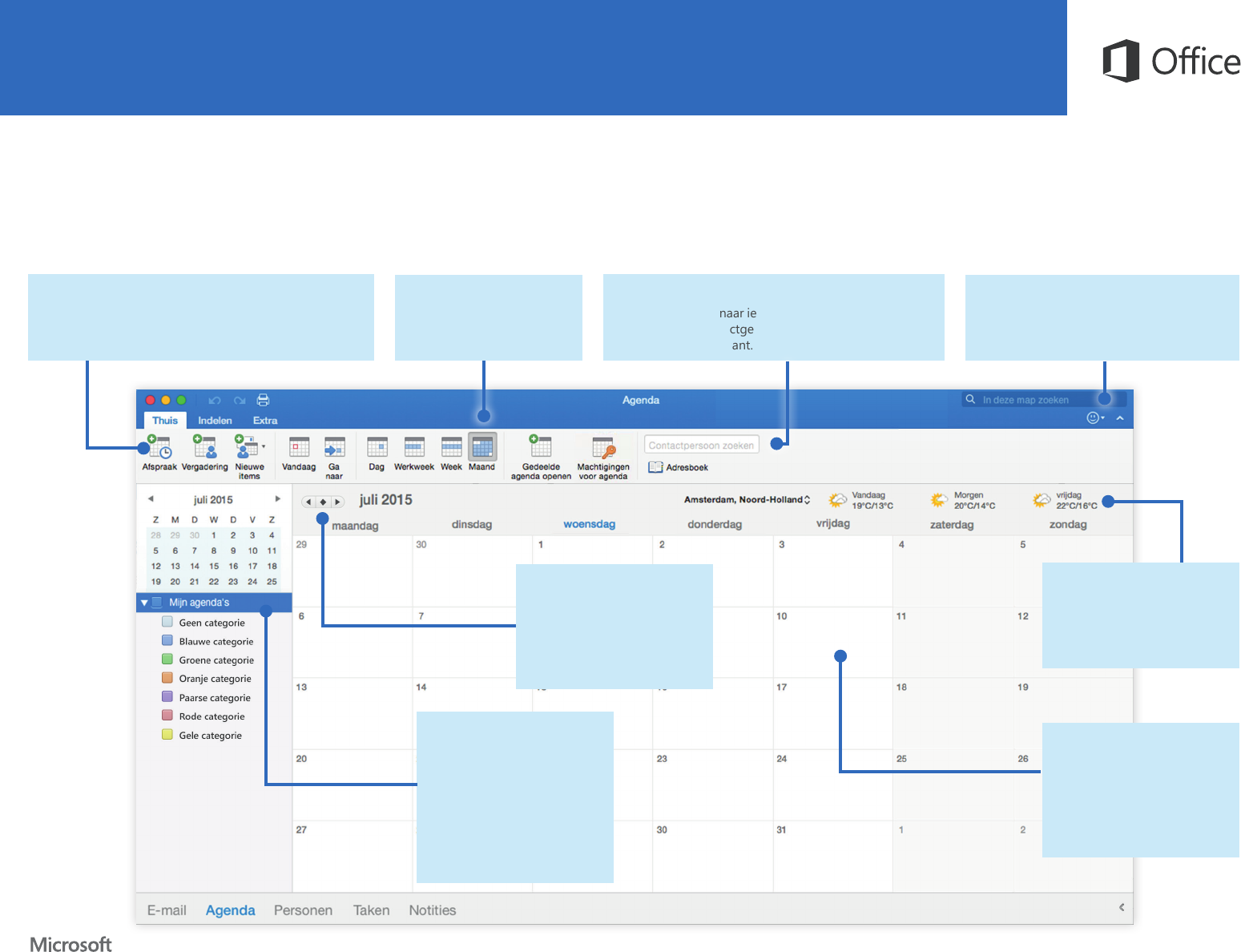Viewport: 1241px width, 952px height.
Task: Toggle the Blauwe categorie checkbox
Action: pyautogui.click(x=167, y=640)
